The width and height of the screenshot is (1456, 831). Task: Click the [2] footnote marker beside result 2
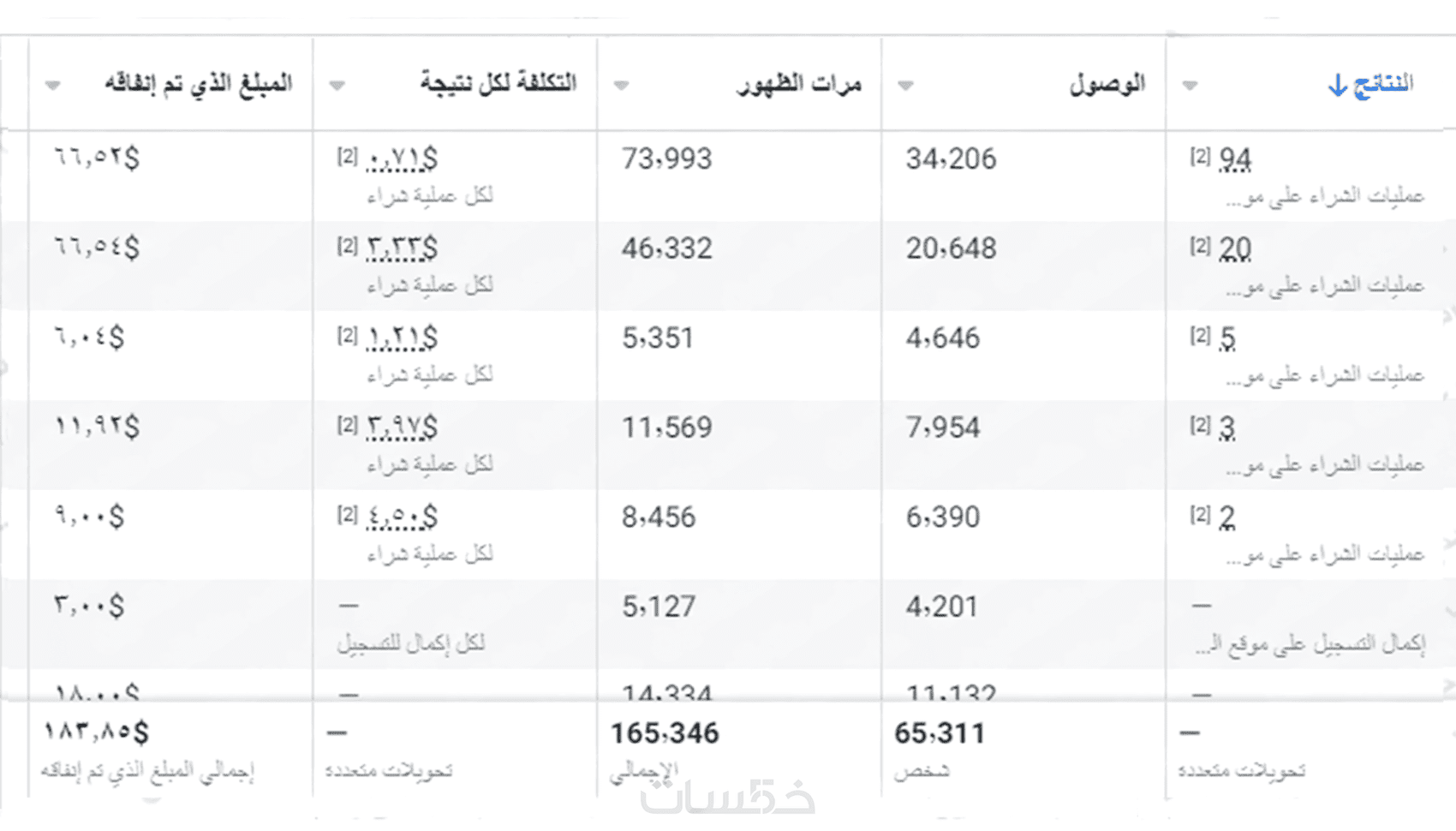[x=1199, y=514]
